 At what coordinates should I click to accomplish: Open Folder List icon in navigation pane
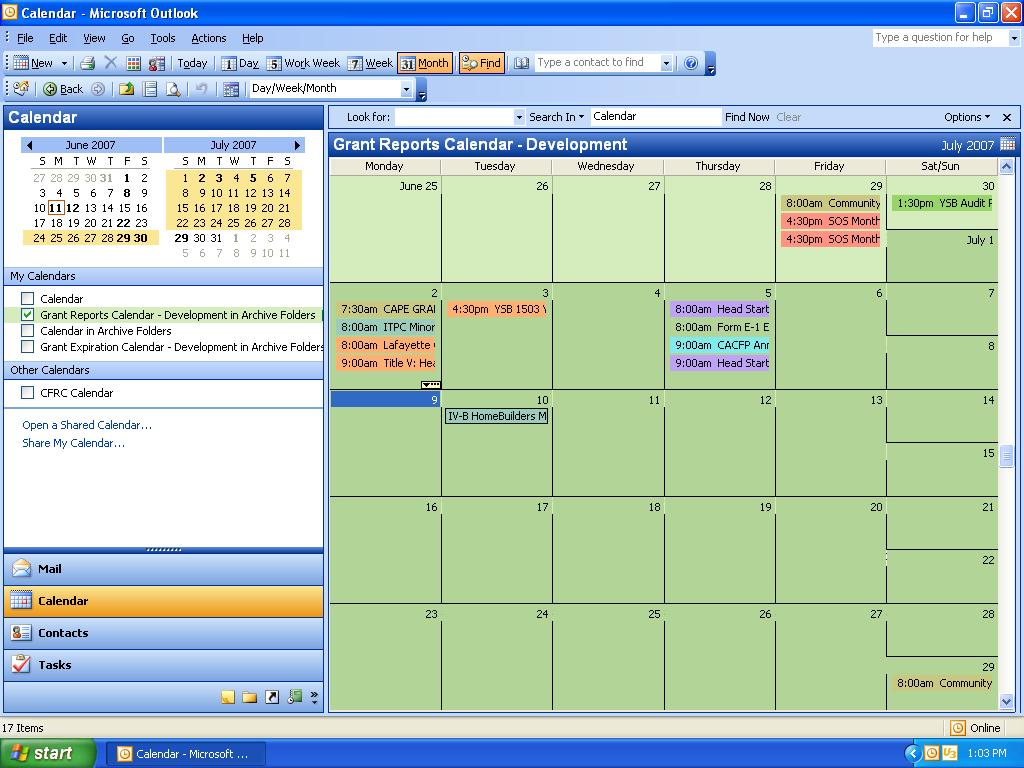point(250,697)
